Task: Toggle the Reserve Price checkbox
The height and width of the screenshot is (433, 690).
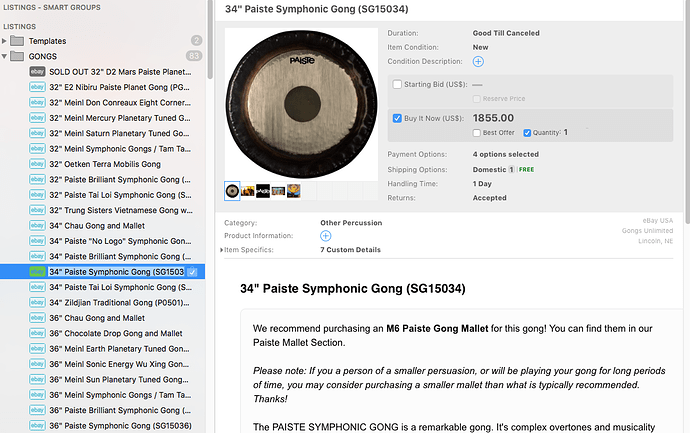Action: point(477,99)
